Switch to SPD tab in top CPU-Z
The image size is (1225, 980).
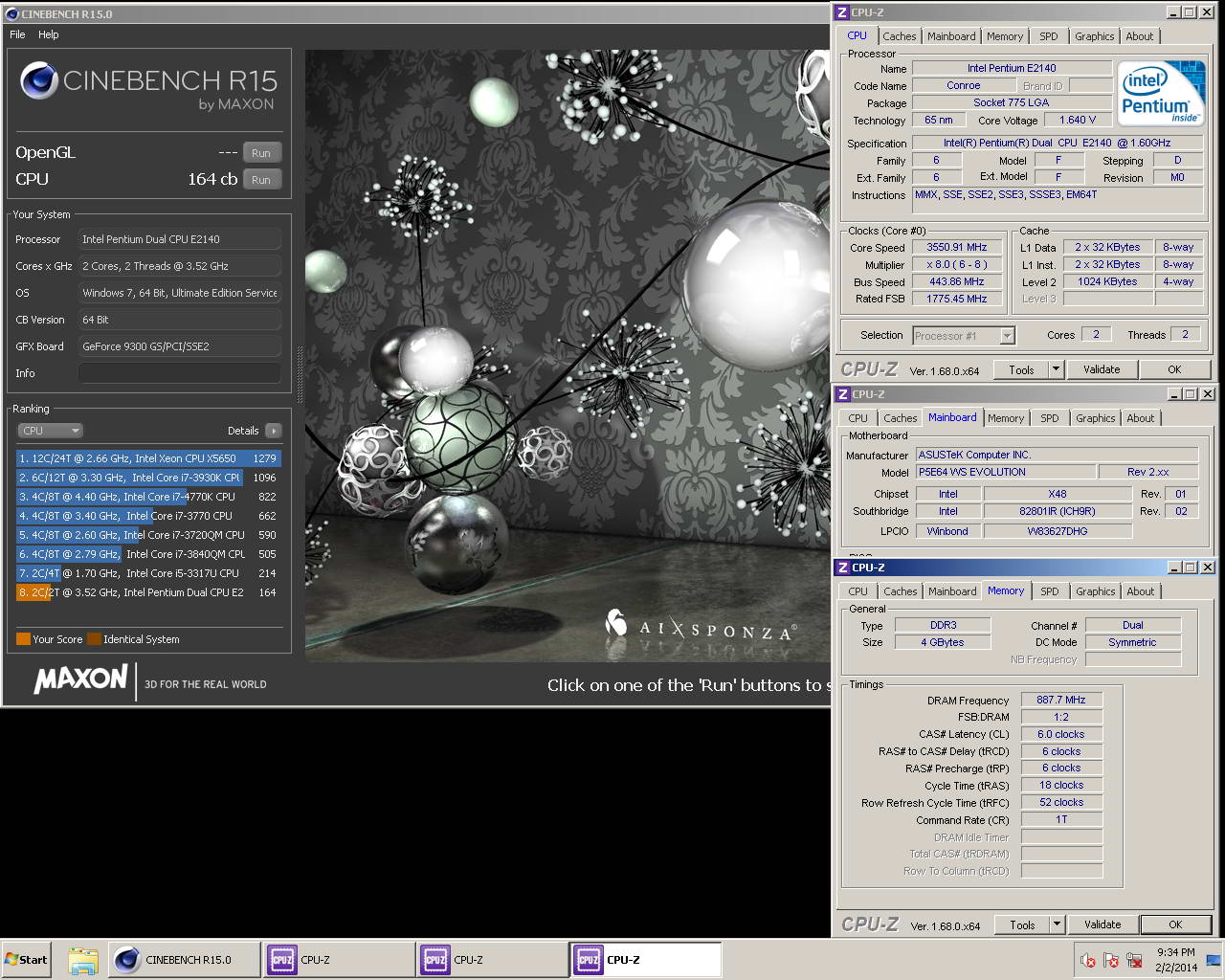pyautogui.click(x=1049, y=36)
